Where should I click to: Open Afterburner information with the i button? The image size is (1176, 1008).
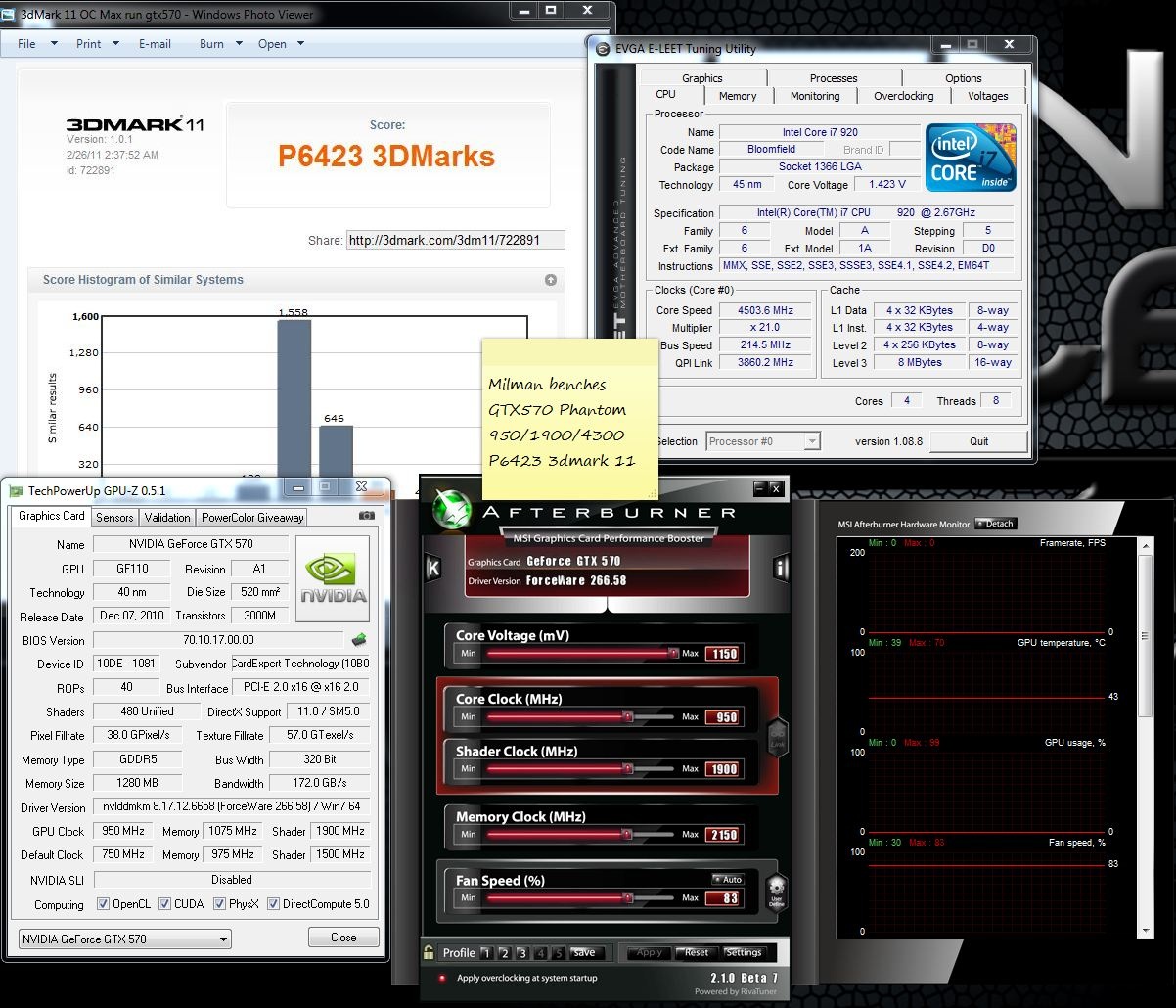(x=781, y=568)
